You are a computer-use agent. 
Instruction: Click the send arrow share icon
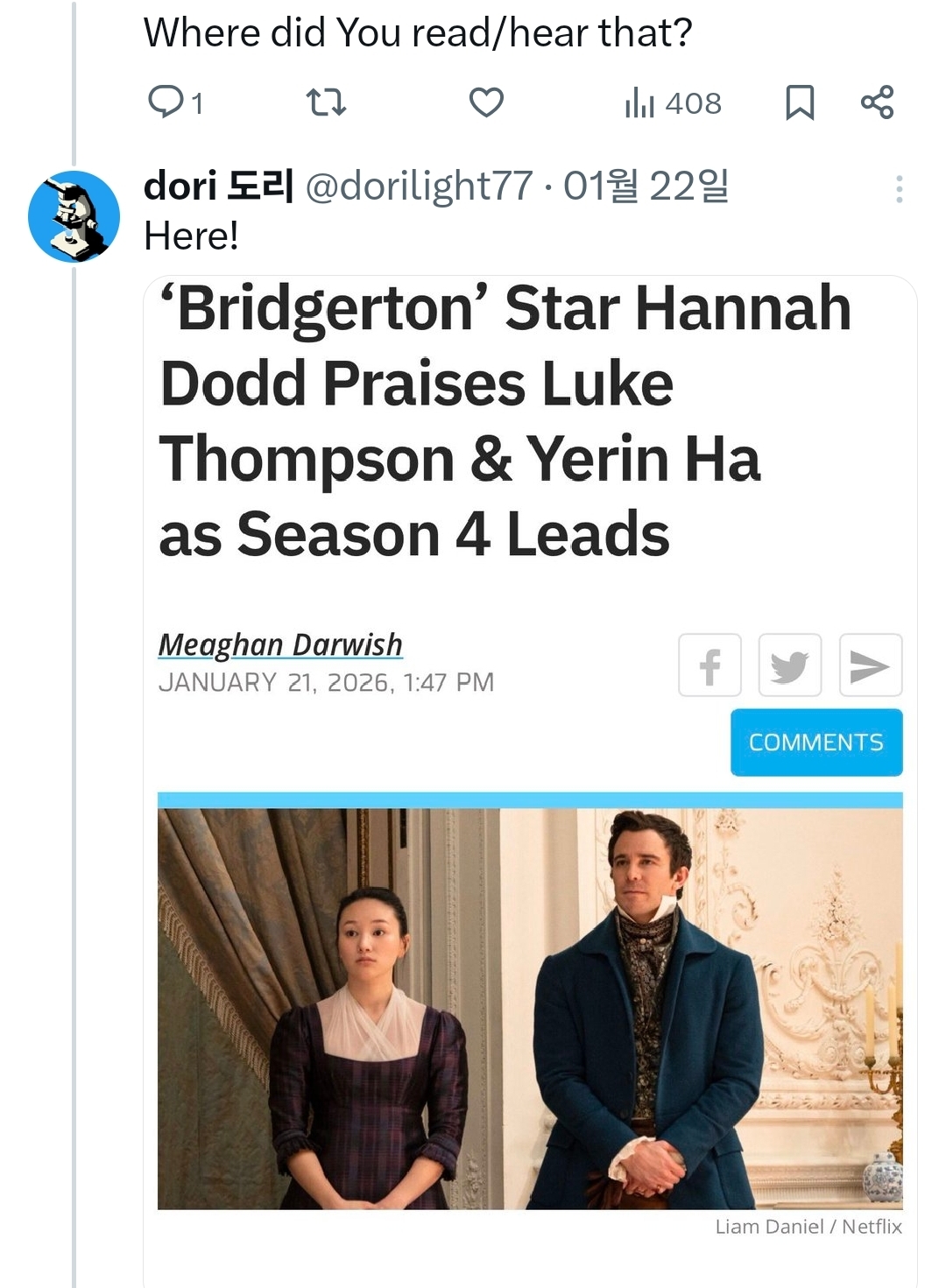[871, 665]
